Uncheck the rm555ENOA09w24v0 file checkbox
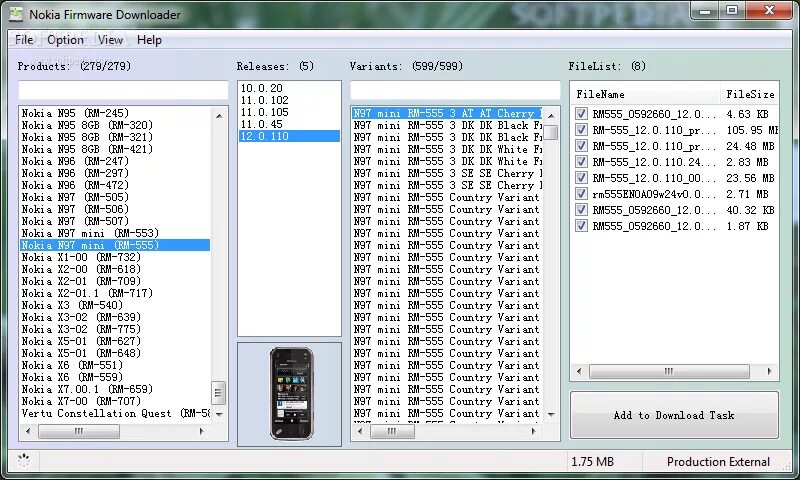Viewport: 800px width, 480px height. (581, 194)
